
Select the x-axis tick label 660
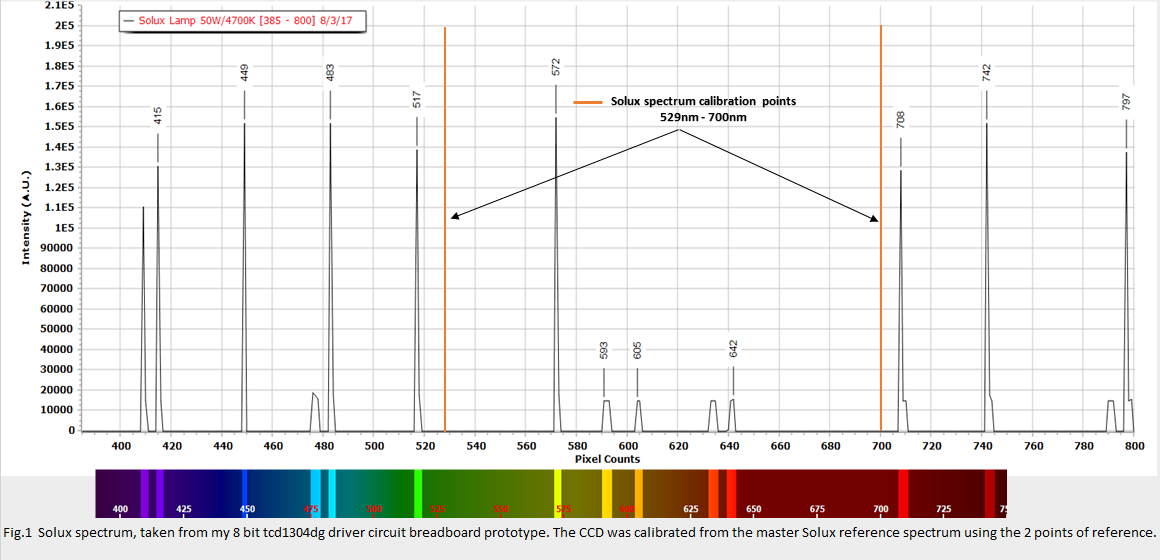click(x=780, y=446)
